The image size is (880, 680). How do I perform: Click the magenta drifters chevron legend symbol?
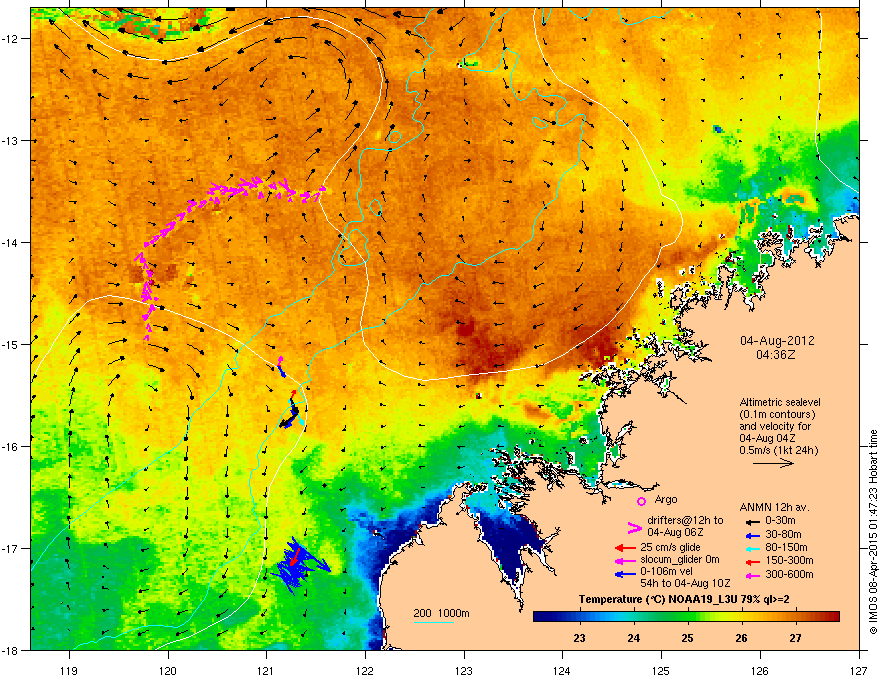point(634,527)
